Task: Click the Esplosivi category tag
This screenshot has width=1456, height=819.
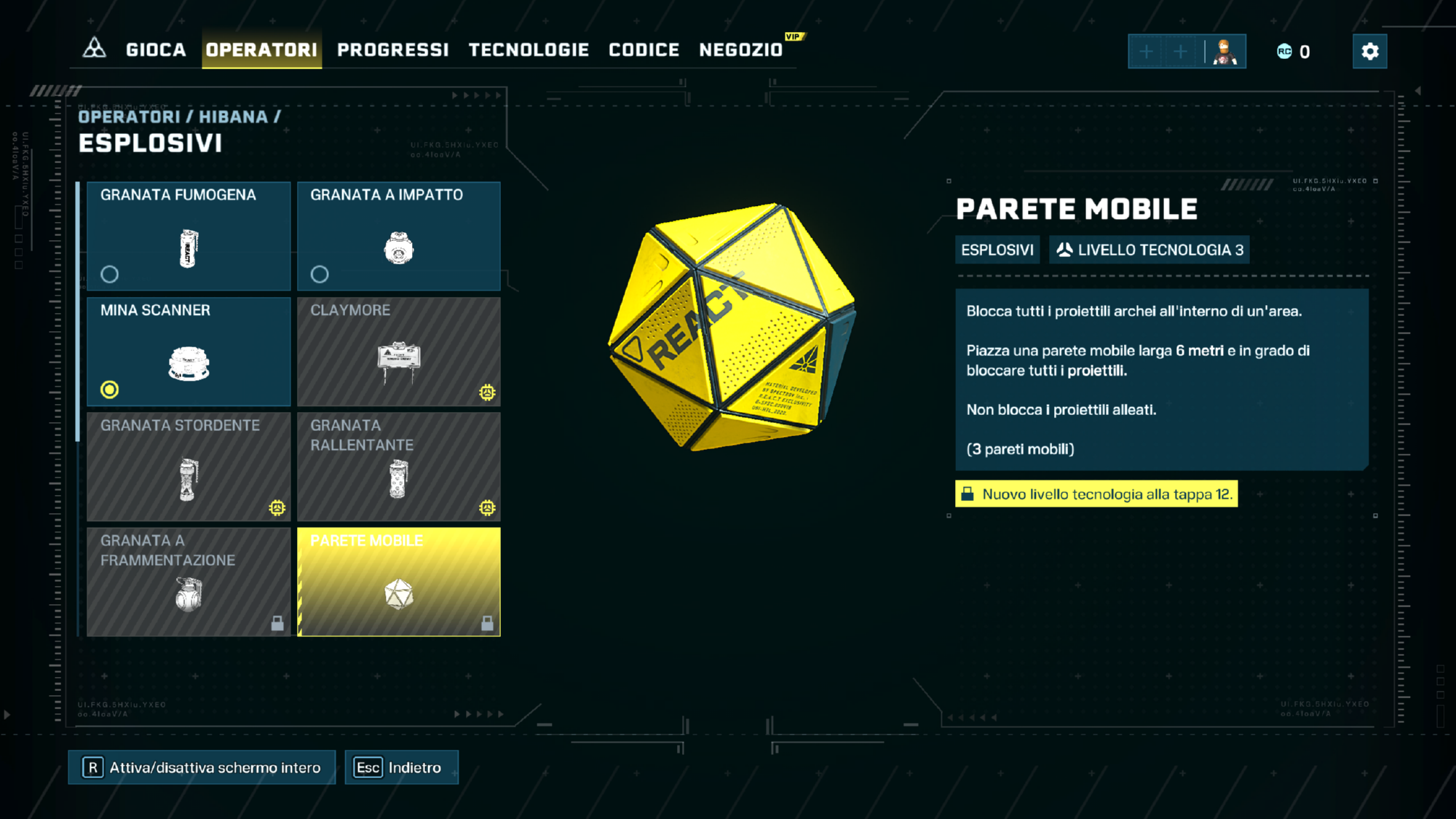Action: [997, 250]
